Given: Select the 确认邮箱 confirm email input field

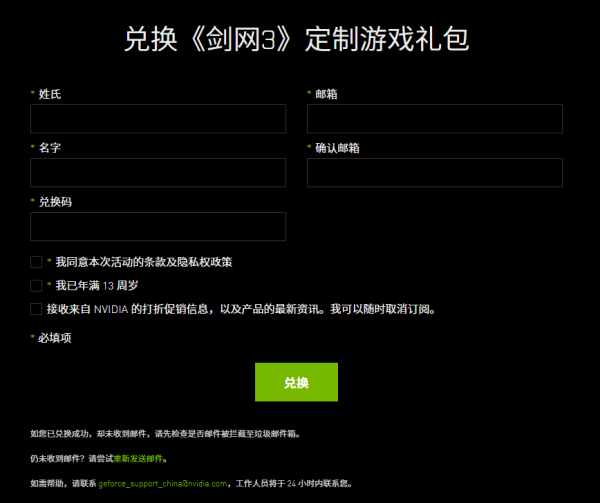Looking at the screenshot, I should [x=434, y=173].
